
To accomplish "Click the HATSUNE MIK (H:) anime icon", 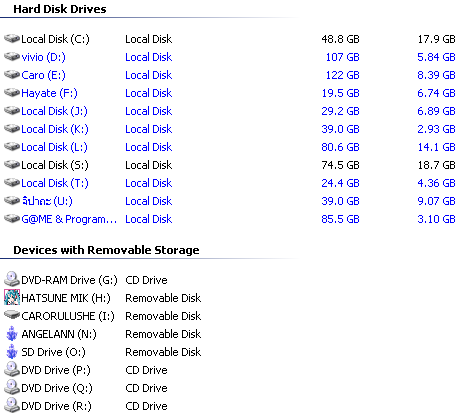I will pos(12,297).
